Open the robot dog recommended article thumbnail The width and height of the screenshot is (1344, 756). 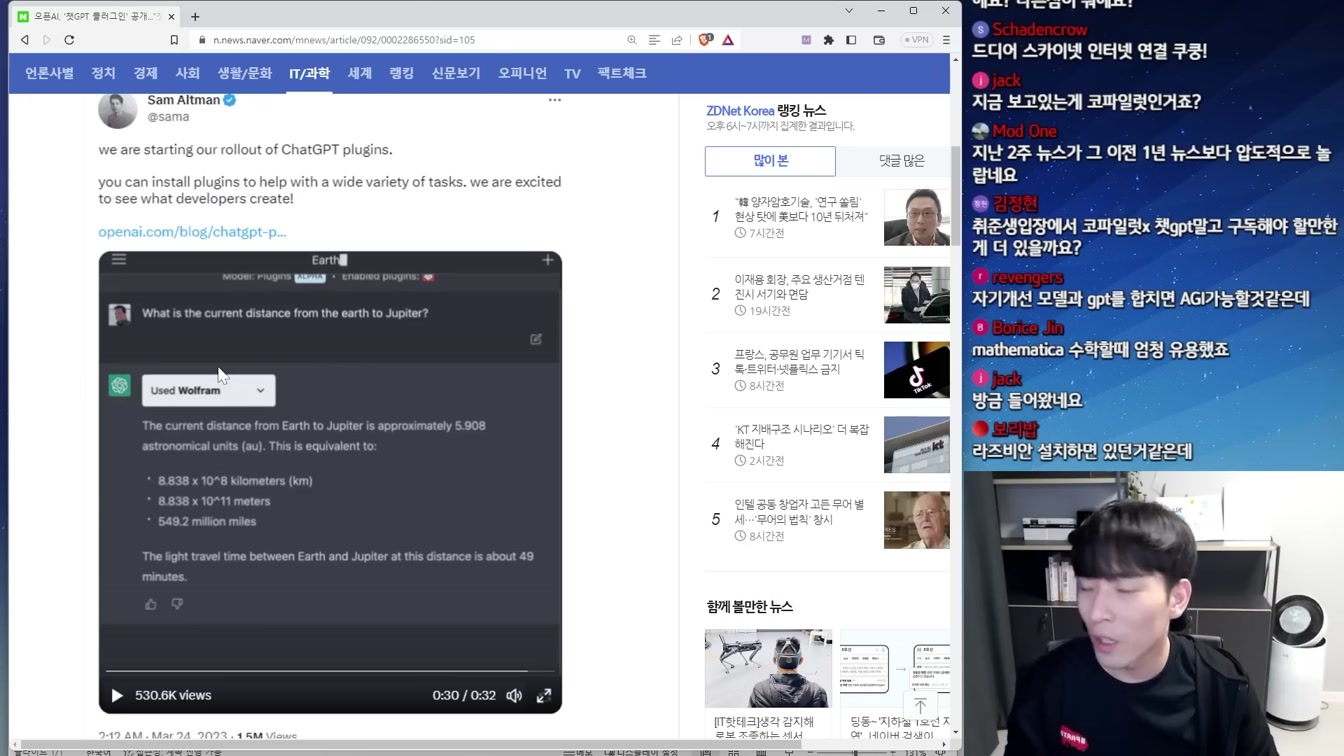pos(768,668)
